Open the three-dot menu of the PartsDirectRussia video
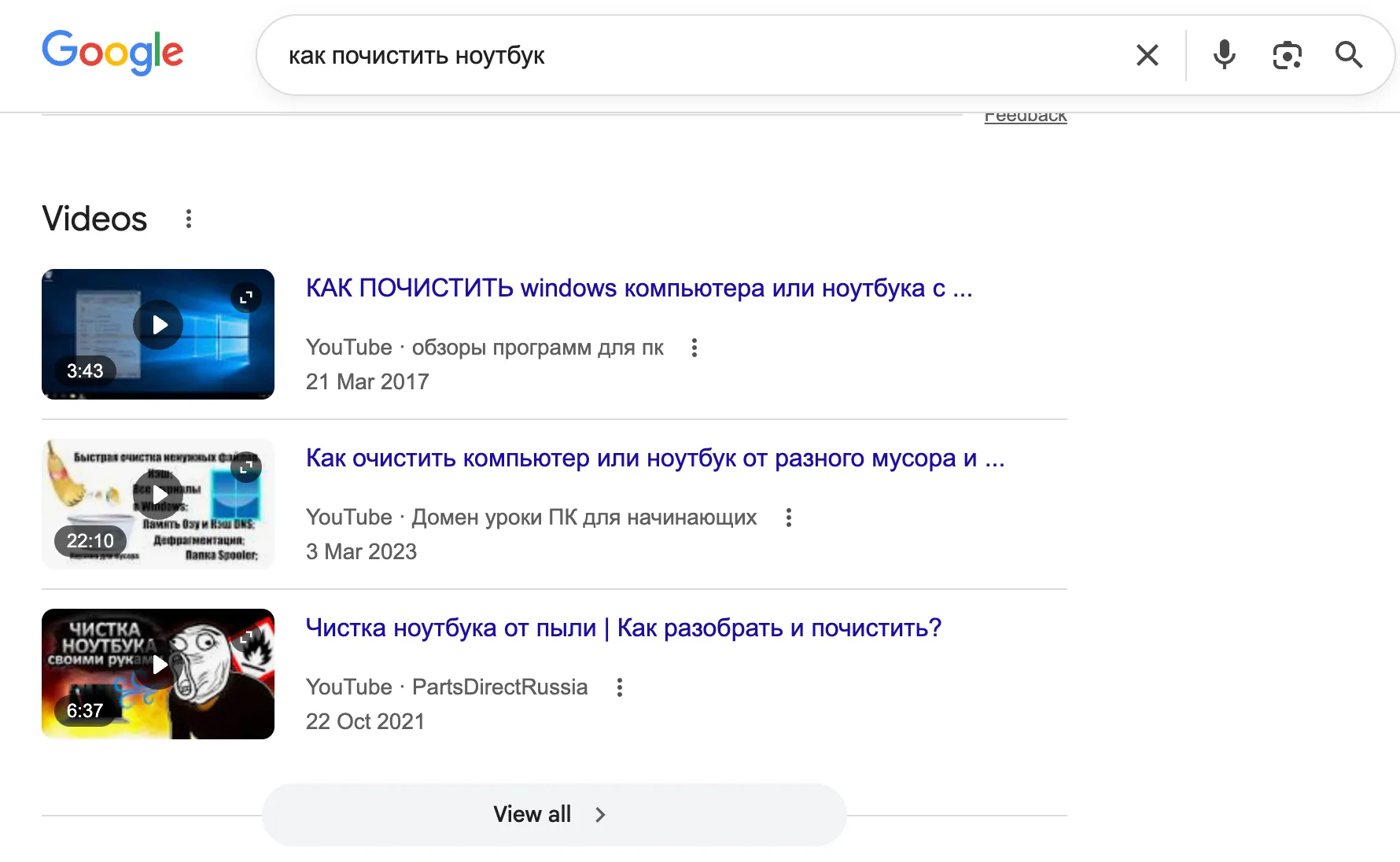 click(x=620, y=687)
